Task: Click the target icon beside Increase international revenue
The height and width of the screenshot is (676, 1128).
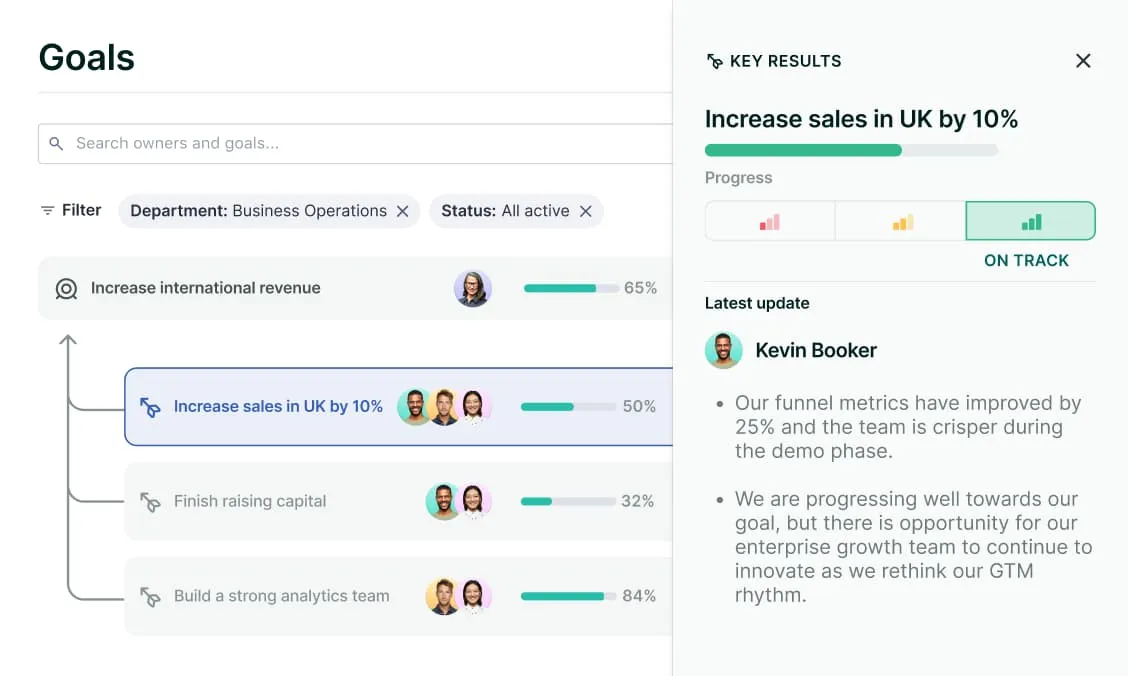Action: (x=66, y=289)
